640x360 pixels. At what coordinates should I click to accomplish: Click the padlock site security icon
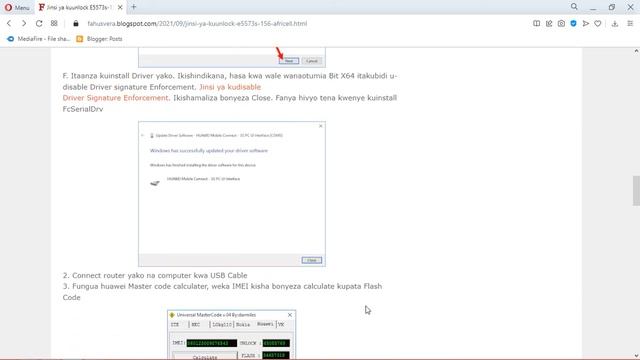pyautogui.click(x=76, y=23)
